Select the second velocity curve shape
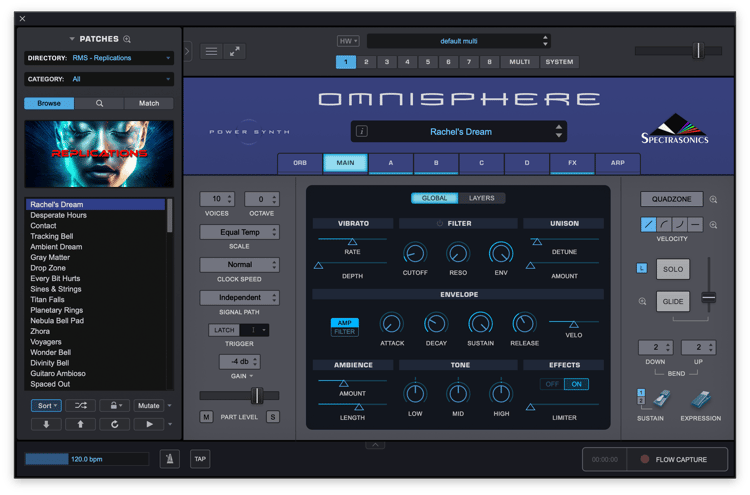Screen dimensions: 750x495 (664, 224)
